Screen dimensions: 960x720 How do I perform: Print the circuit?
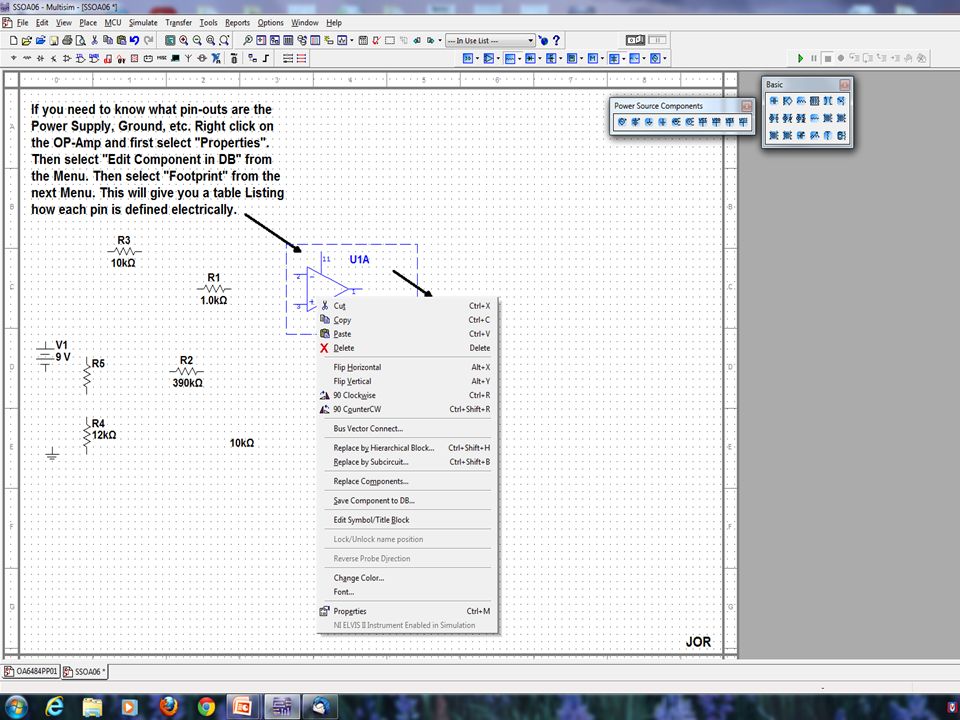click(67, 40)
